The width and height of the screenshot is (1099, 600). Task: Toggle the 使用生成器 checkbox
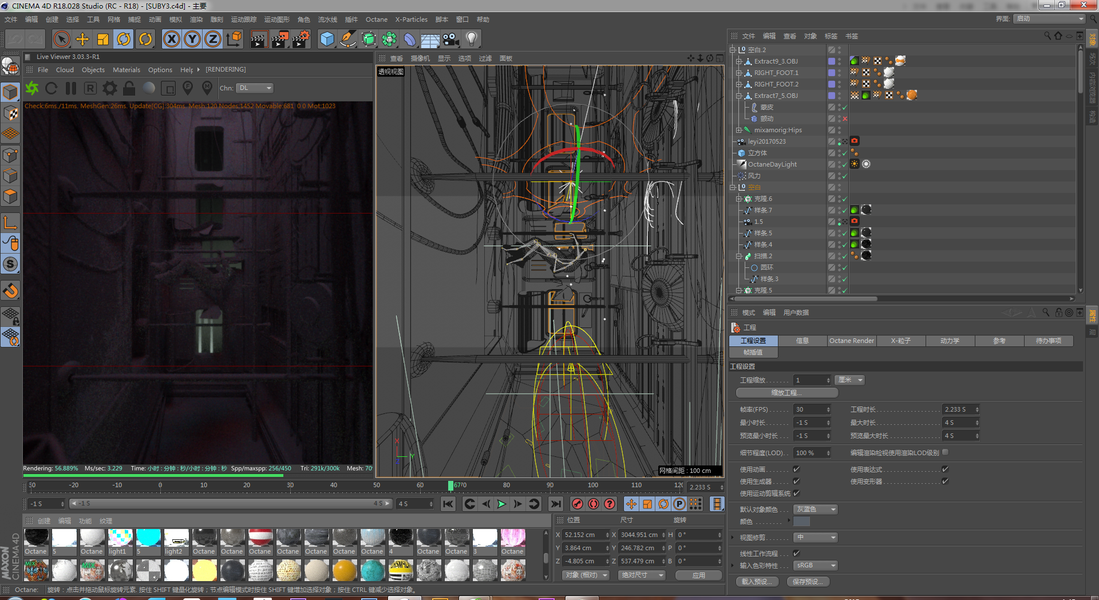click(x=796, y=481)
